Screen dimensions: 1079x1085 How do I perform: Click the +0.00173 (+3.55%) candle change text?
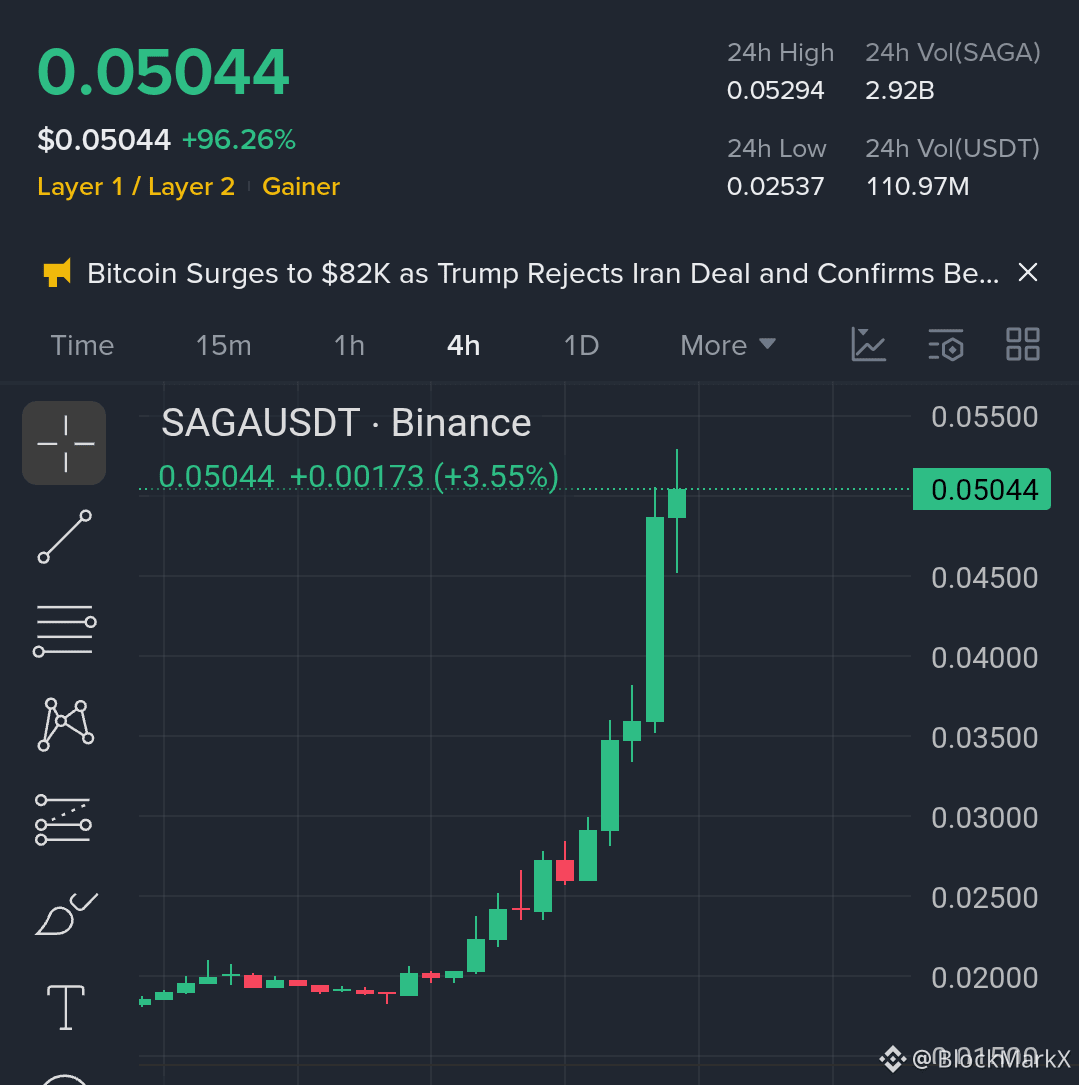424,477
